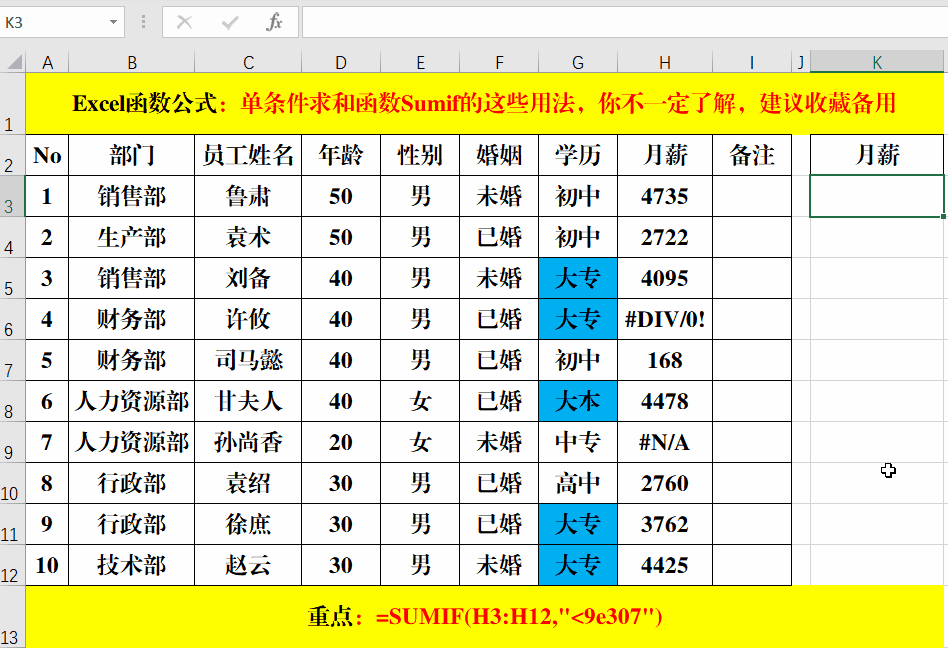Select column K header

tap(877, 62)
